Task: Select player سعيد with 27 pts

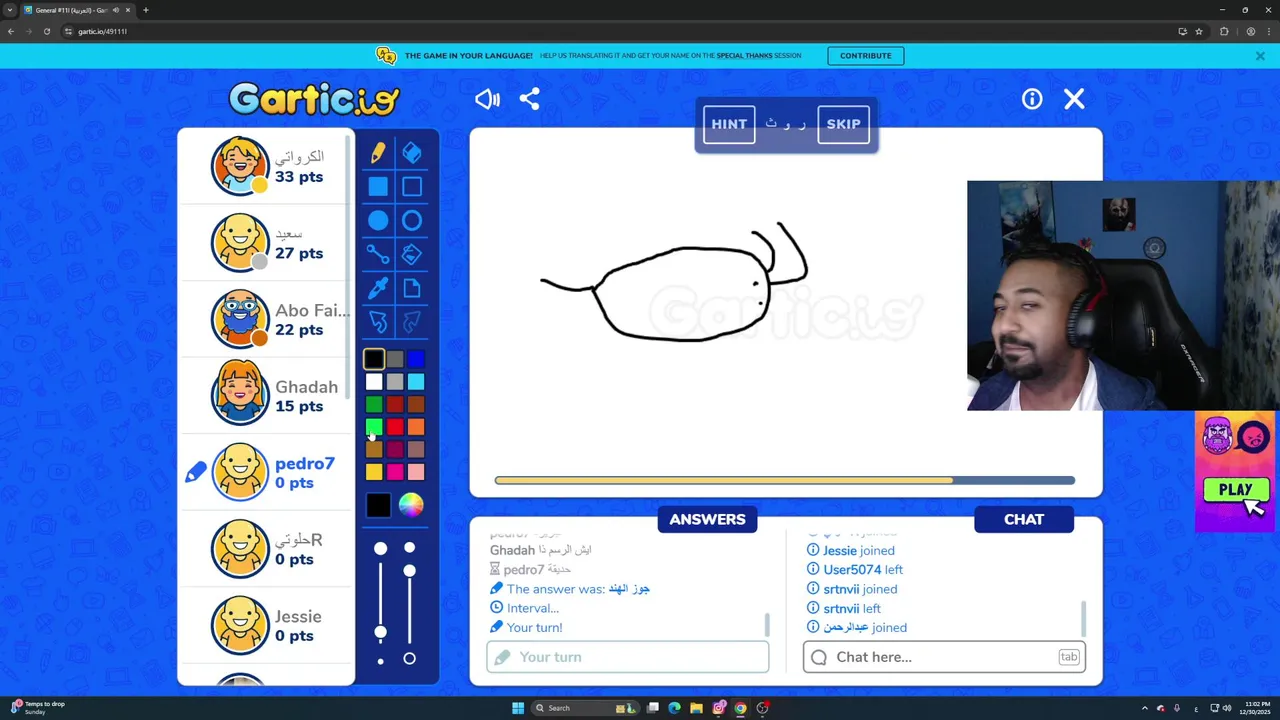Action: [x=266, y=243]
